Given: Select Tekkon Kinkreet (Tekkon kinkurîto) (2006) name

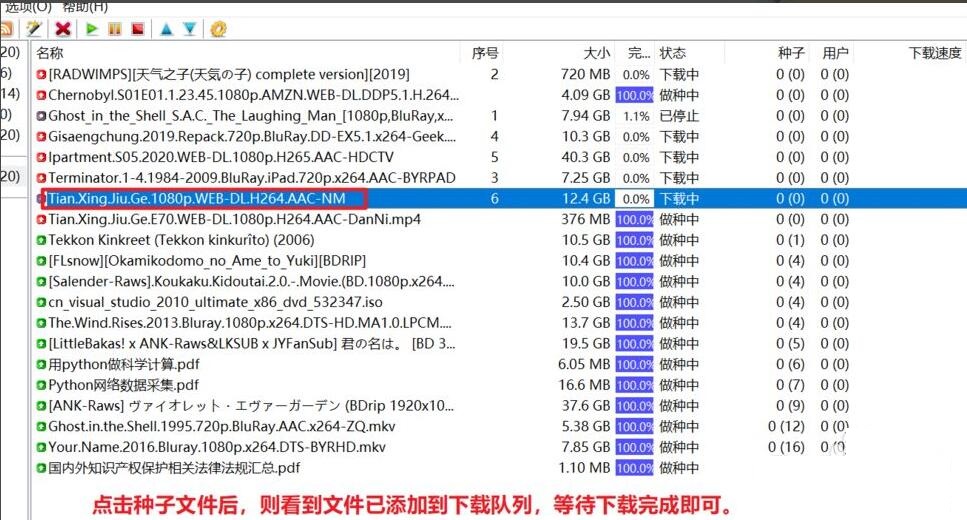Looking at the screenshot, I should pyautogui.click(x=181, y=240).
